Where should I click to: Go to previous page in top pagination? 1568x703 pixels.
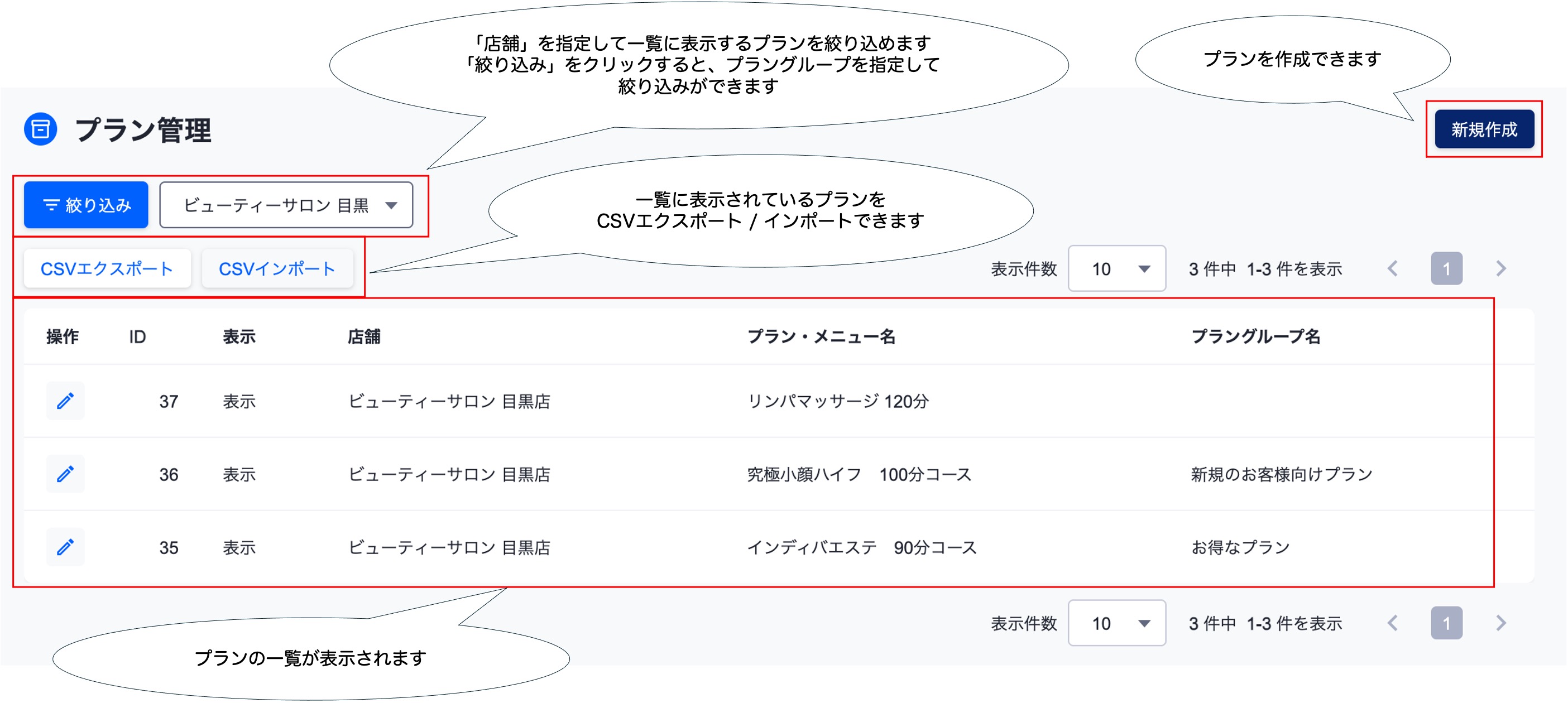coord(1392,268)
